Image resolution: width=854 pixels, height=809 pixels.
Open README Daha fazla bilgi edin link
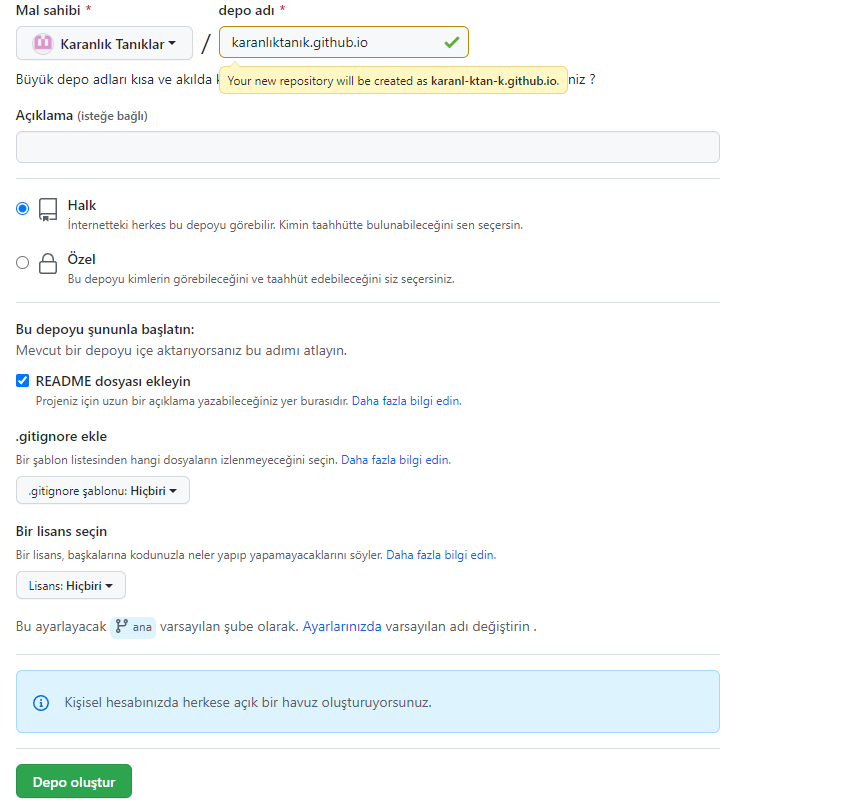pyautogui.click(x=406, y=401)
